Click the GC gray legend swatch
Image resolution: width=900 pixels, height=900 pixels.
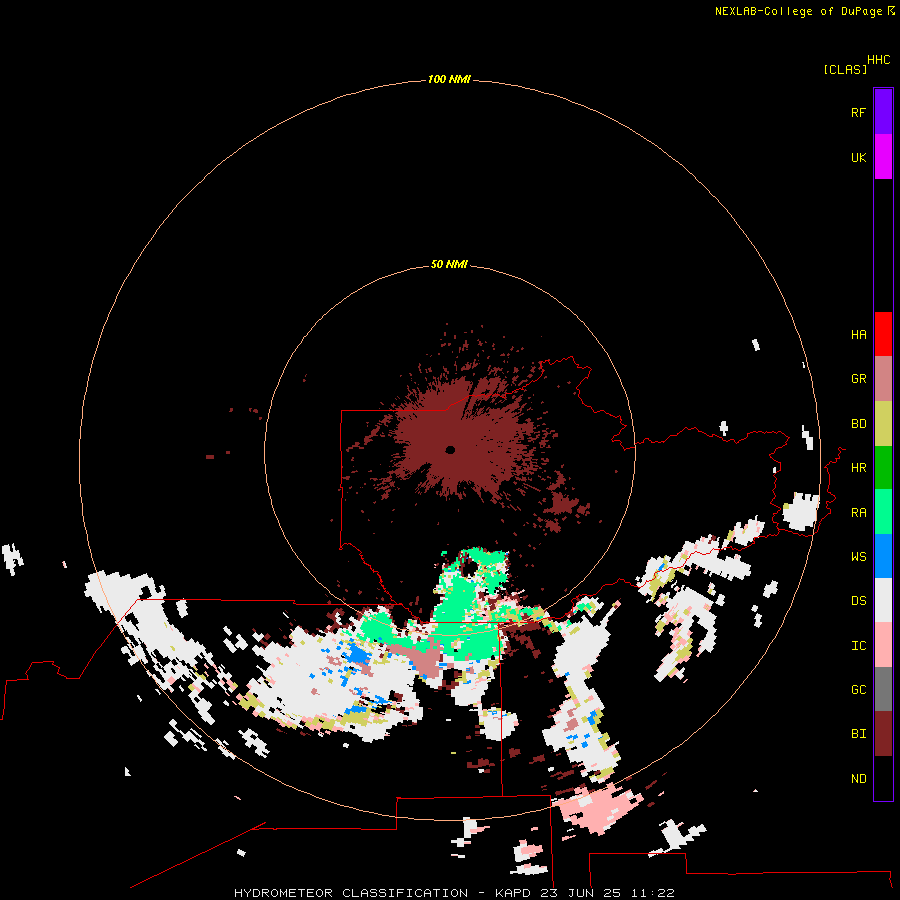click(883, 689)
